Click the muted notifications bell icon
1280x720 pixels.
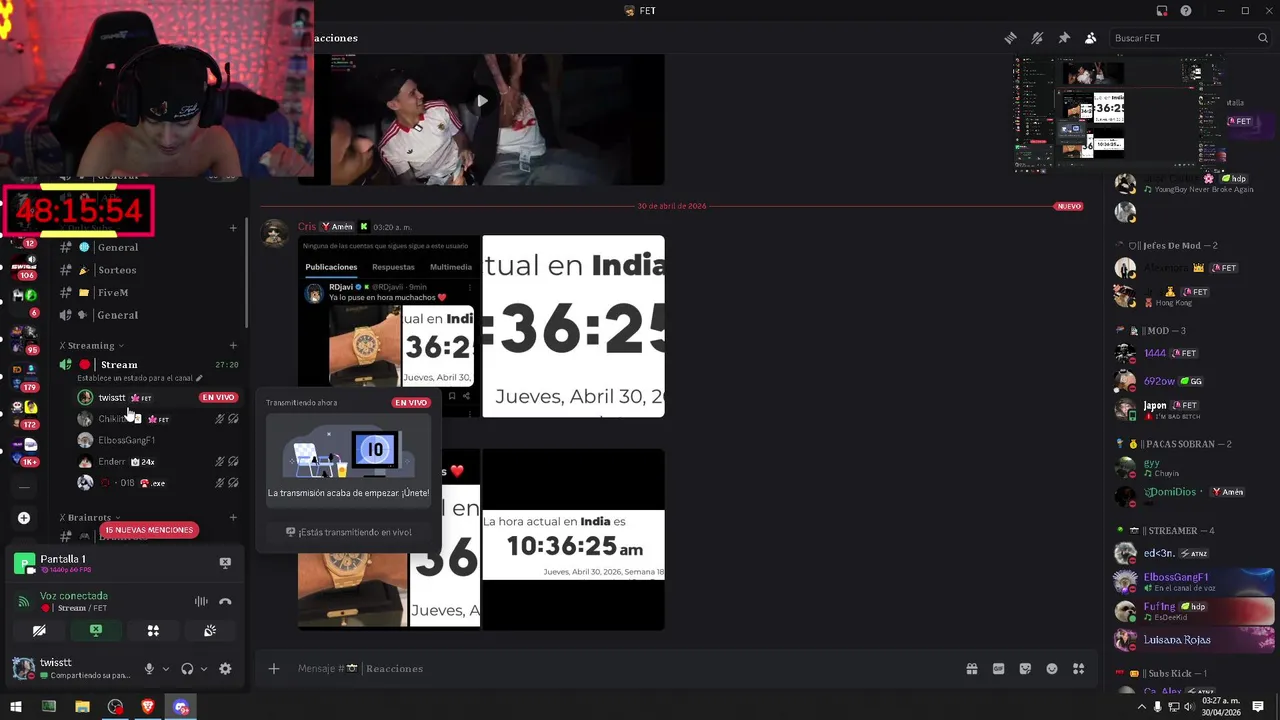(1037, 38)
